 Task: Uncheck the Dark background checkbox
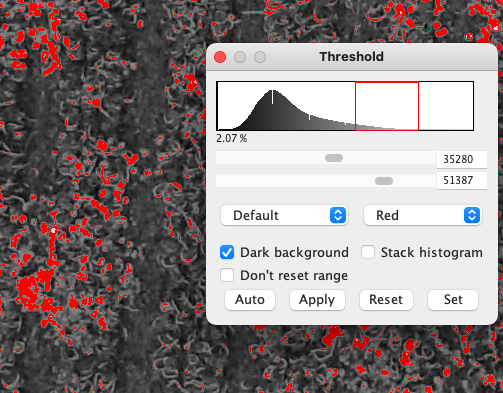(x=227, y=252)
